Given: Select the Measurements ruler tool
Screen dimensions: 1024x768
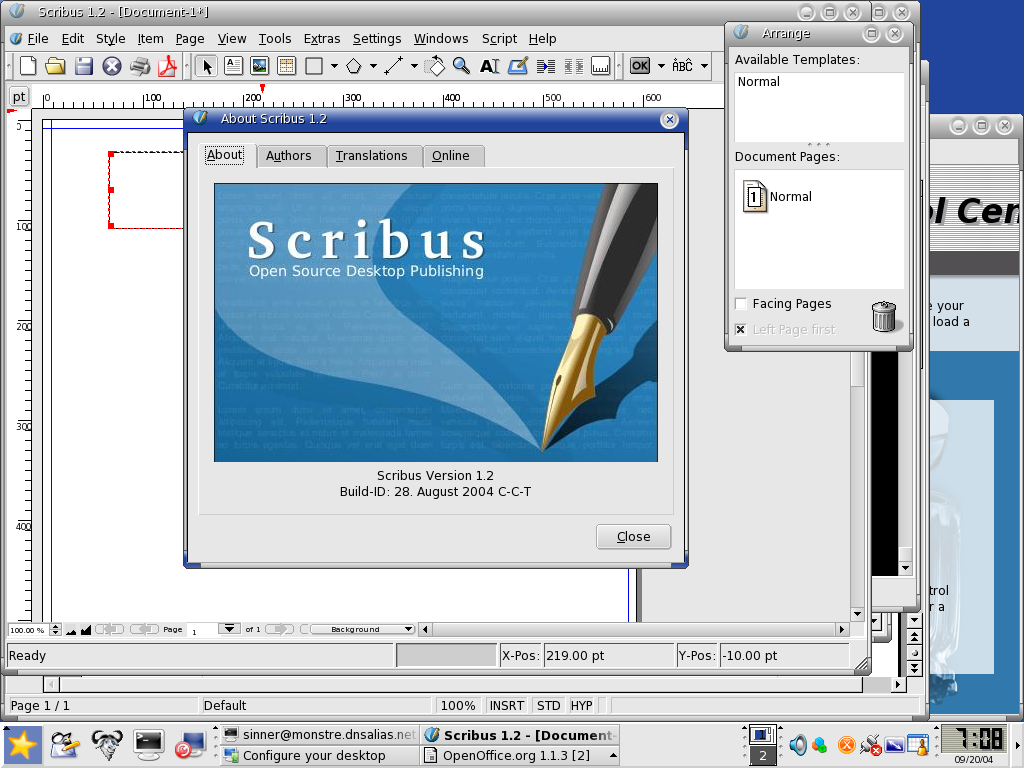Looking at the screenshot, I should coord(600,66).
